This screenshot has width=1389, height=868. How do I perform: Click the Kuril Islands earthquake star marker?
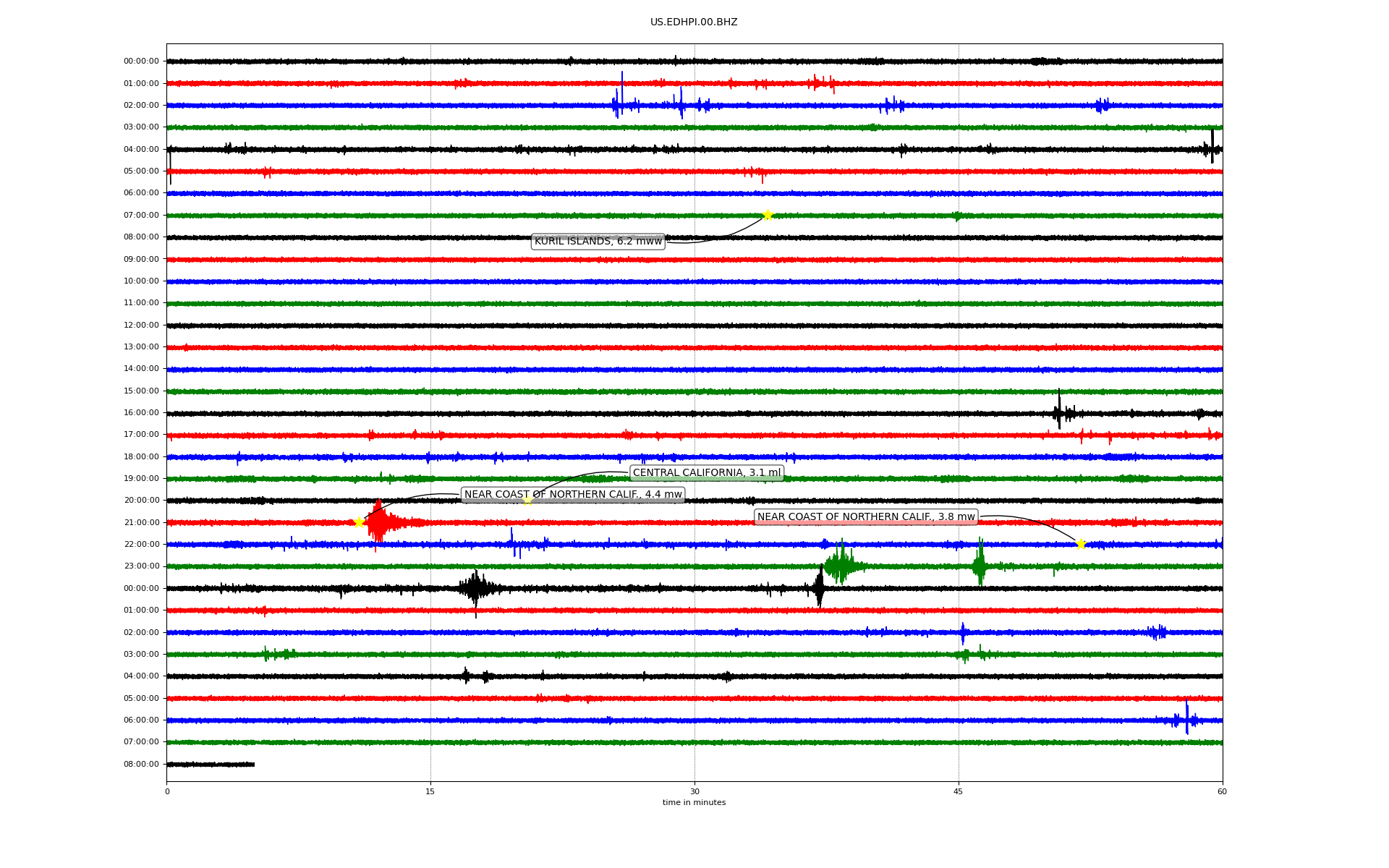(x=768, y=215)
